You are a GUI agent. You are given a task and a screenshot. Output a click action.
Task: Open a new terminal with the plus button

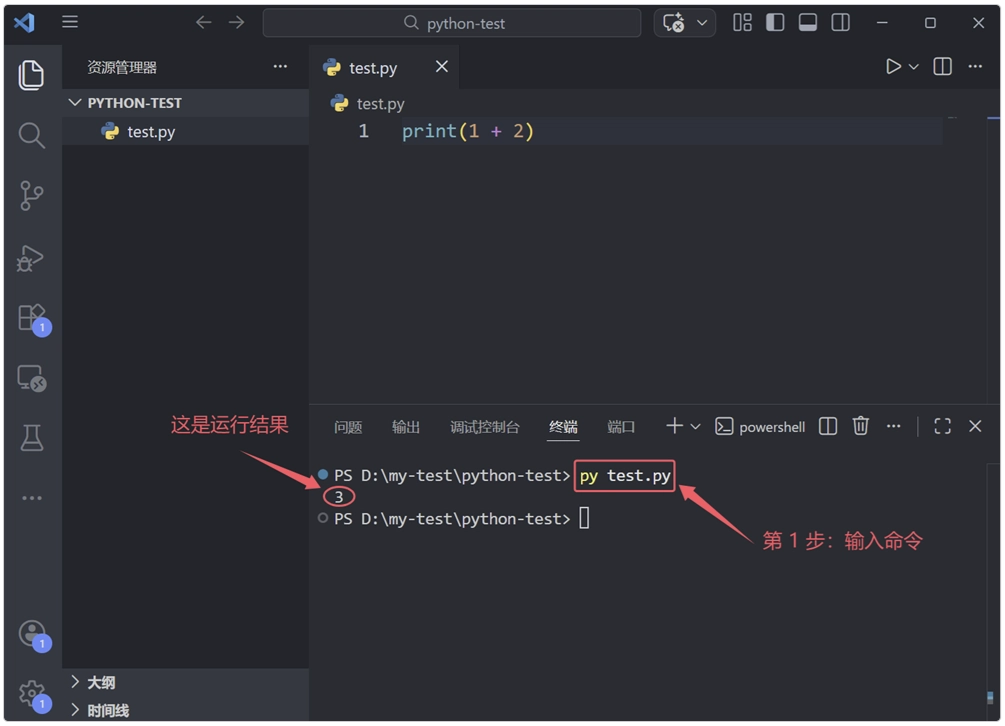tap(673, 426)
